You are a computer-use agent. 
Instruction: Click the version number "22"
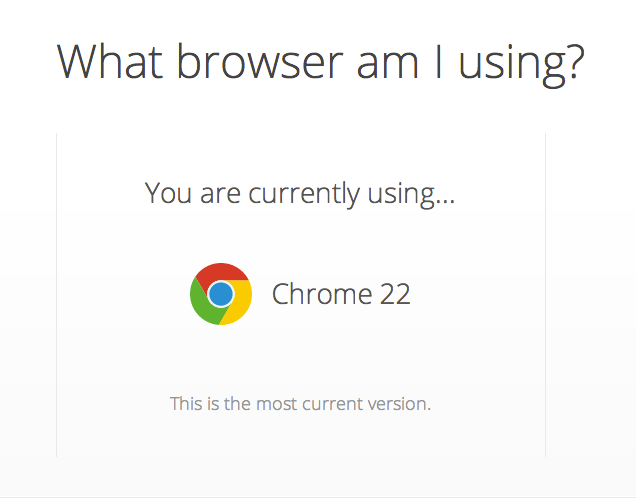[392, 294]
